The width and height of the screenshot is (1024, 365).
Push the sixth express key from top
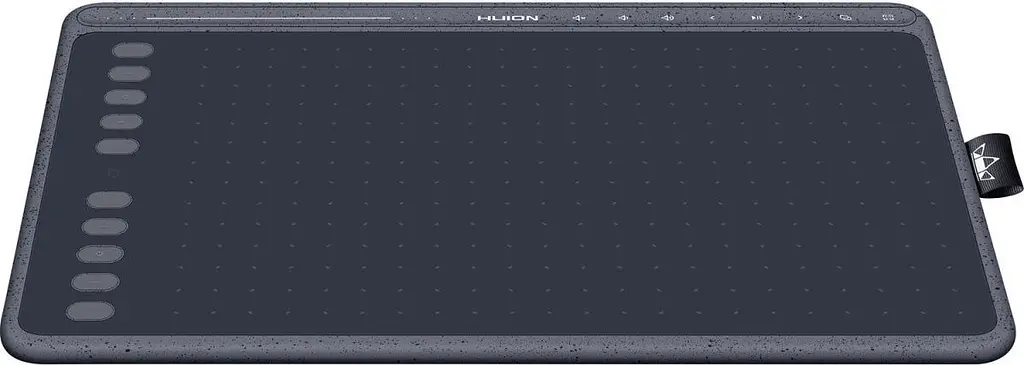point(109,200)
